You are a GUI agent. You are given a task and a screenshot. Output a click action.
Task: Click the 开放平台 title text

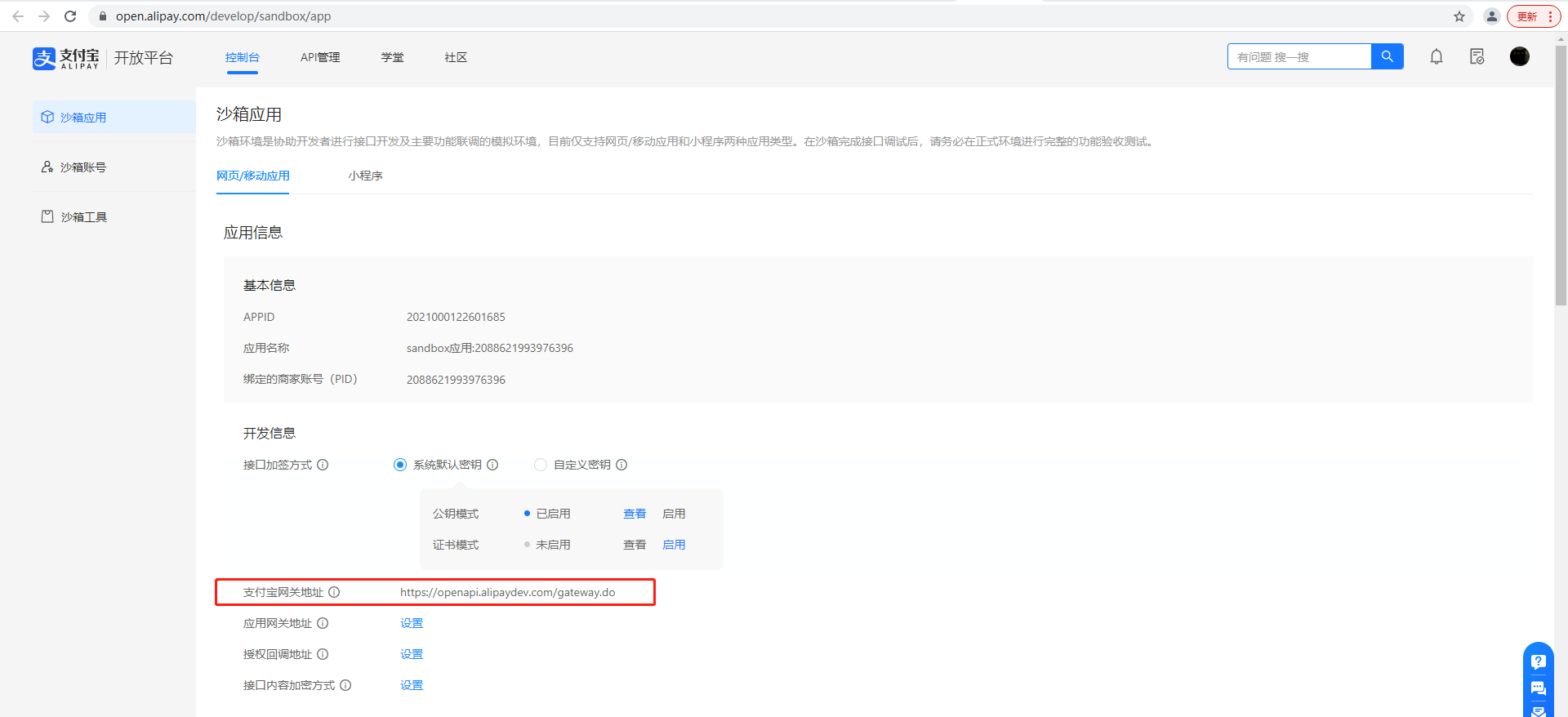144,58
